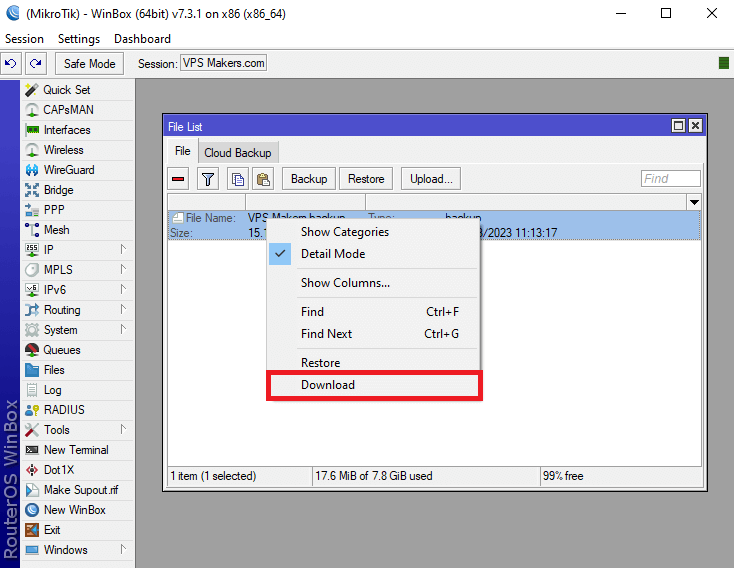Close the File List window
The height and width of the screenshot is (568, 734).
pos(696,125)
